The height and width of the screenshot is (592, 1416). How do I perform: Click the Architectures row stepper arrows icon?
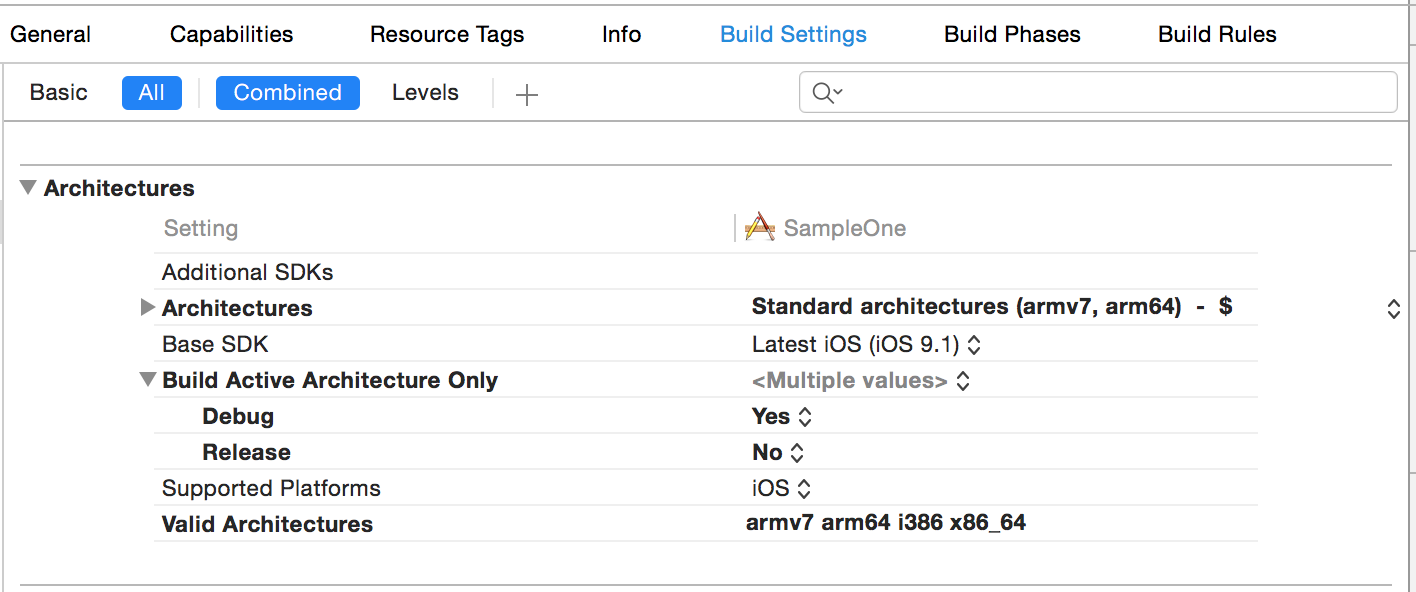(x=1393, y=309)
